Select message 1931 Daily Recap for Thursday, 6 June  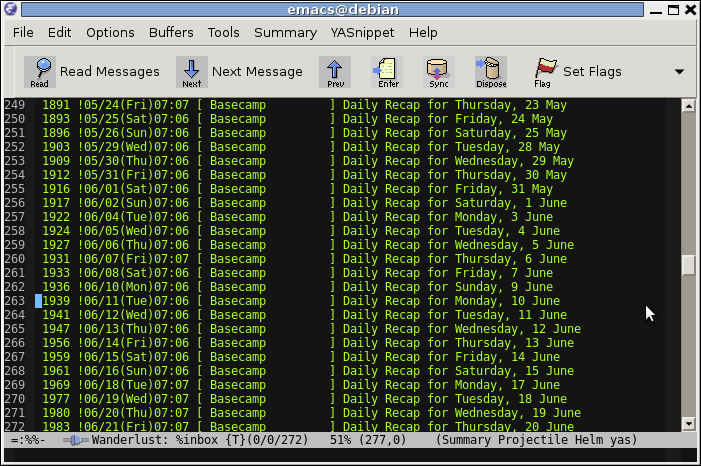304,259
